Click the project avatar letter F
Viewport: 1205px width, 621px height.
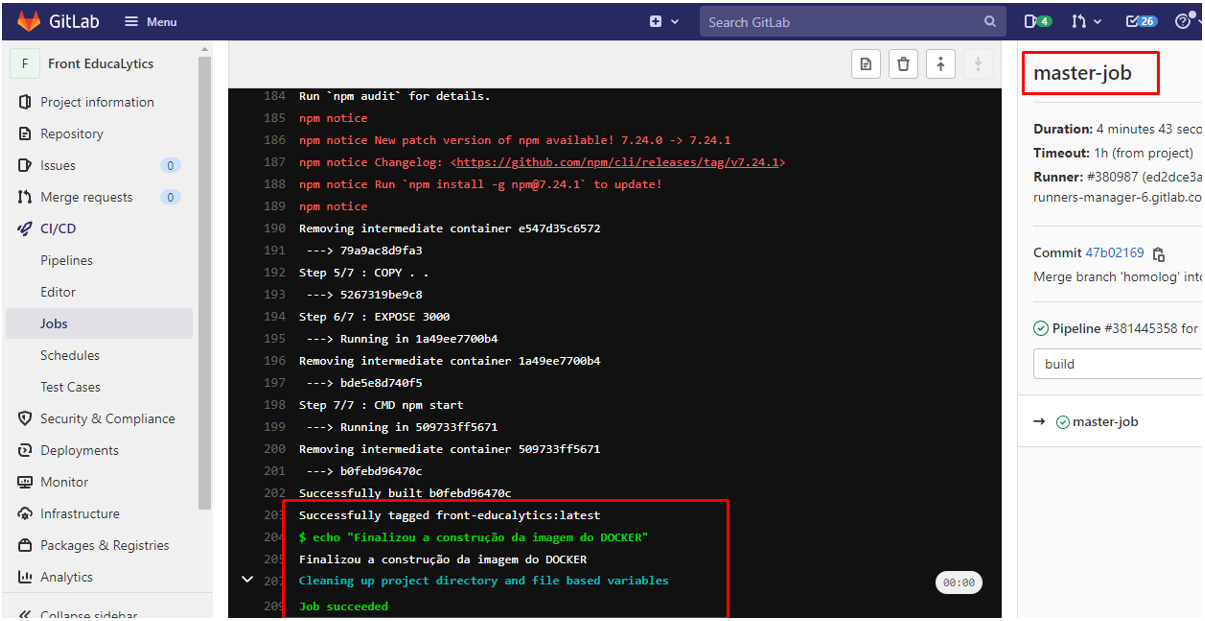25,64
